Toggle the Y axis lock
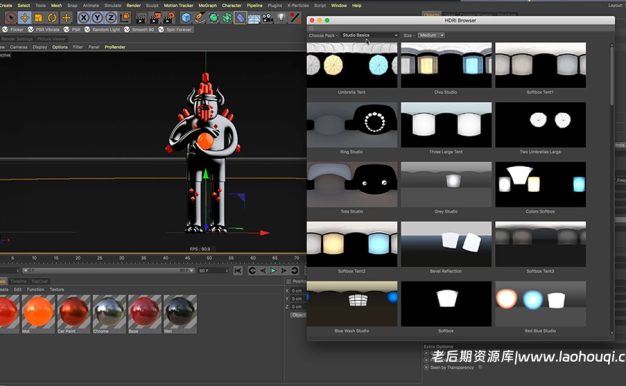The width and height of the screenshot is (626, 386). pos(97,18)
